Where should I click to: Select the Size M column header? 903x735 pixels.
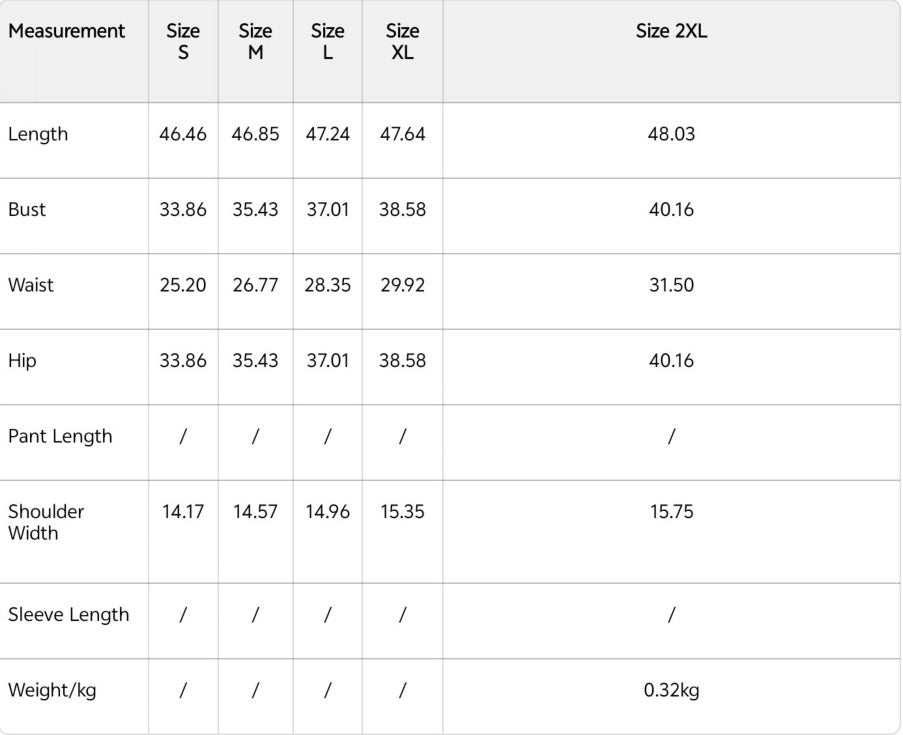coord(255,41)
